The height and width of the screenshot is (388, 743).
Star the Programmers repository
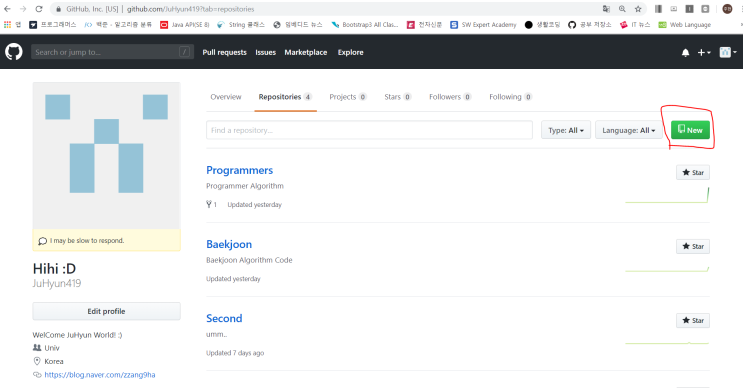(x=693, y=172)
